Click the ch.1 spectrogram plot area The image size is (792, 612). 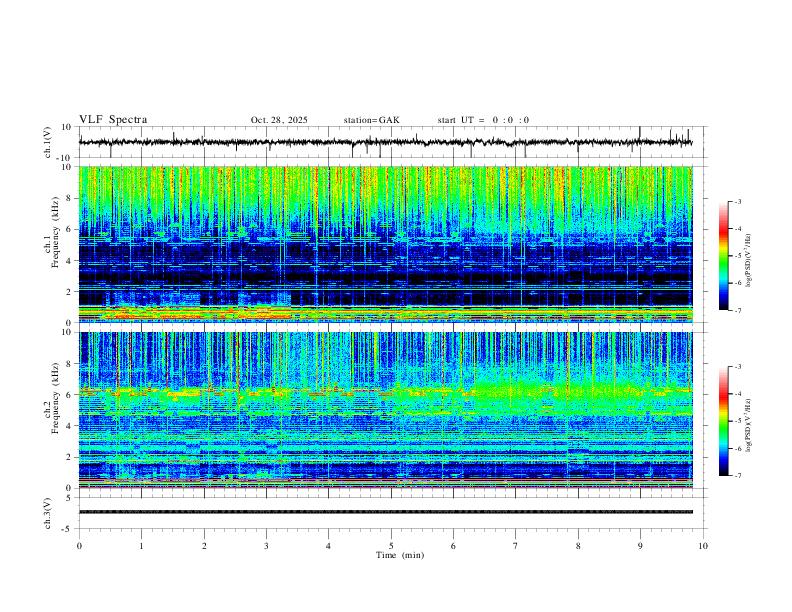click(386, 244)
